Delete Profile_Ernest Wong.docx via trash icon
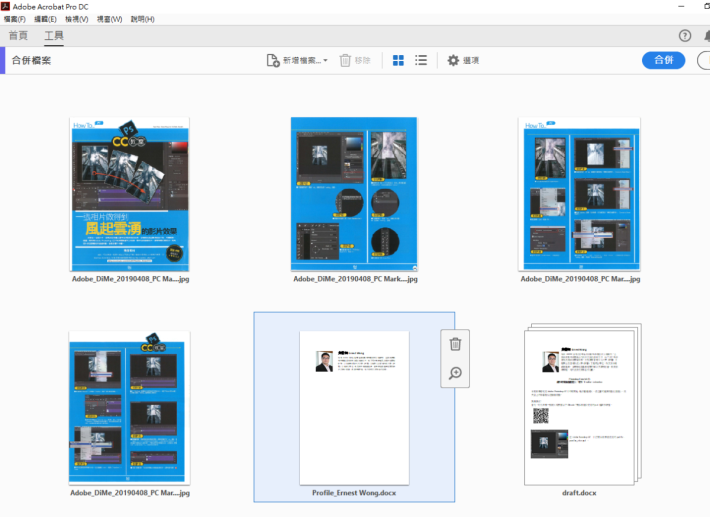This screenshot has height=517, width=710. (x=455, y=344)
